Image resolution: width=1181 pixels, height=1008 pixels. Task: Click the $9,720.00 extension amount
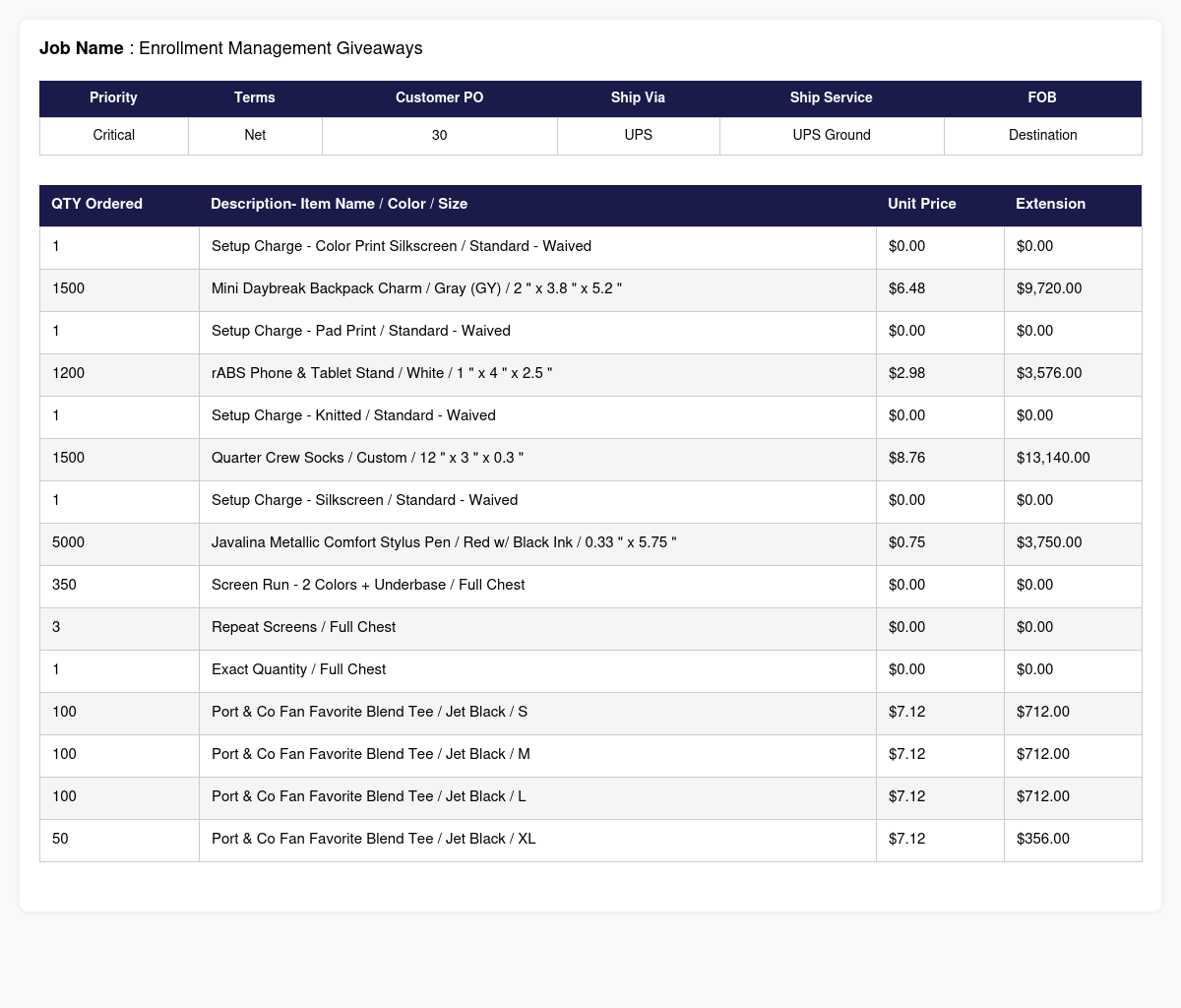pyautogui.click(x=1049, y=289)
